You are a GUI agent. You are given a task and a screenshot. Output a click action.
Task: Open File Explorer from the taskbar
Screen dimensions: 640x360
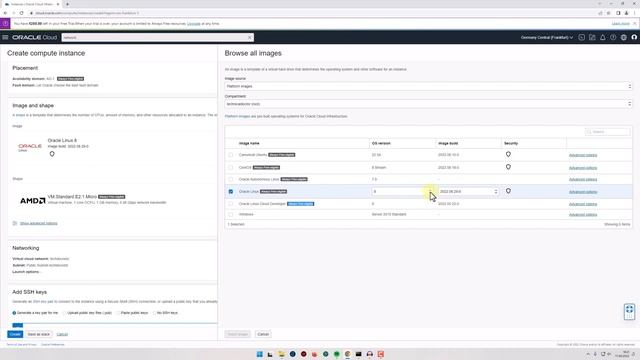(x=281, y=354)
